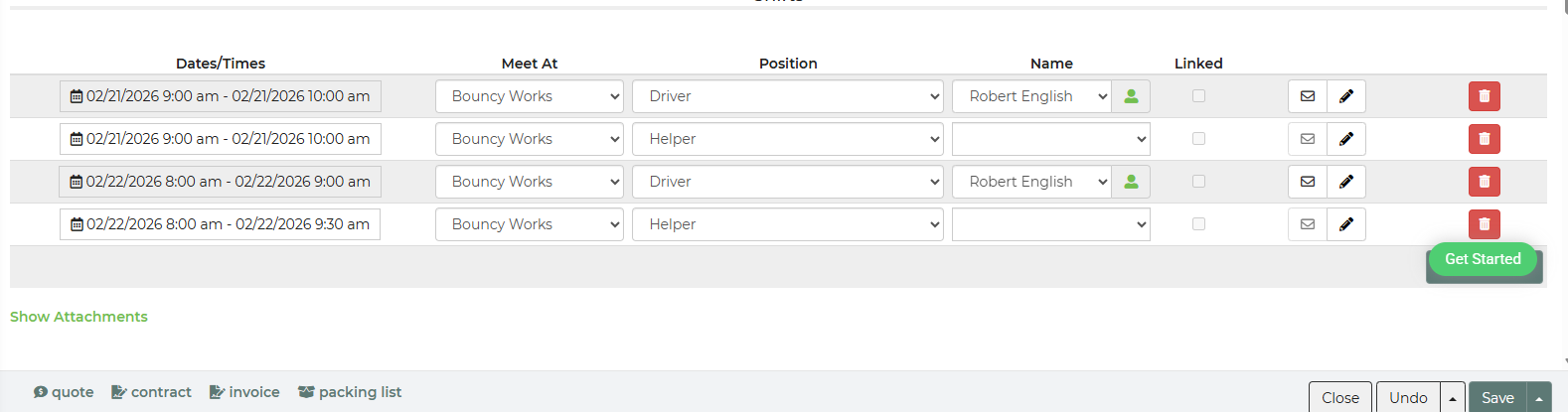1568x412 pixels.
Task: Click the Save button
Action: pos(1497,397)
